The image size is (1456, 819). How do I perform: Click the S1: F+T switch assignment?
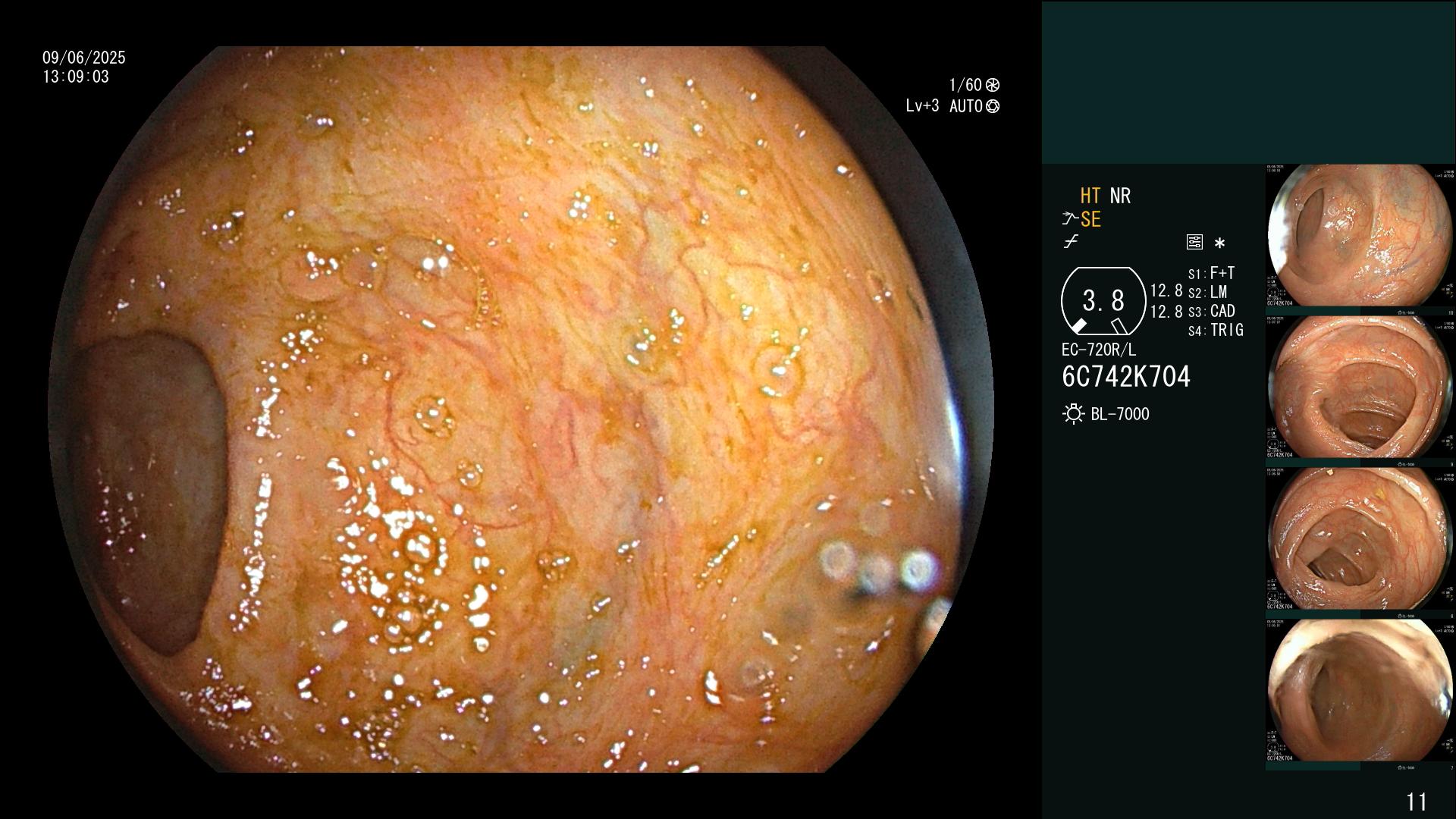click(1211, 273)
